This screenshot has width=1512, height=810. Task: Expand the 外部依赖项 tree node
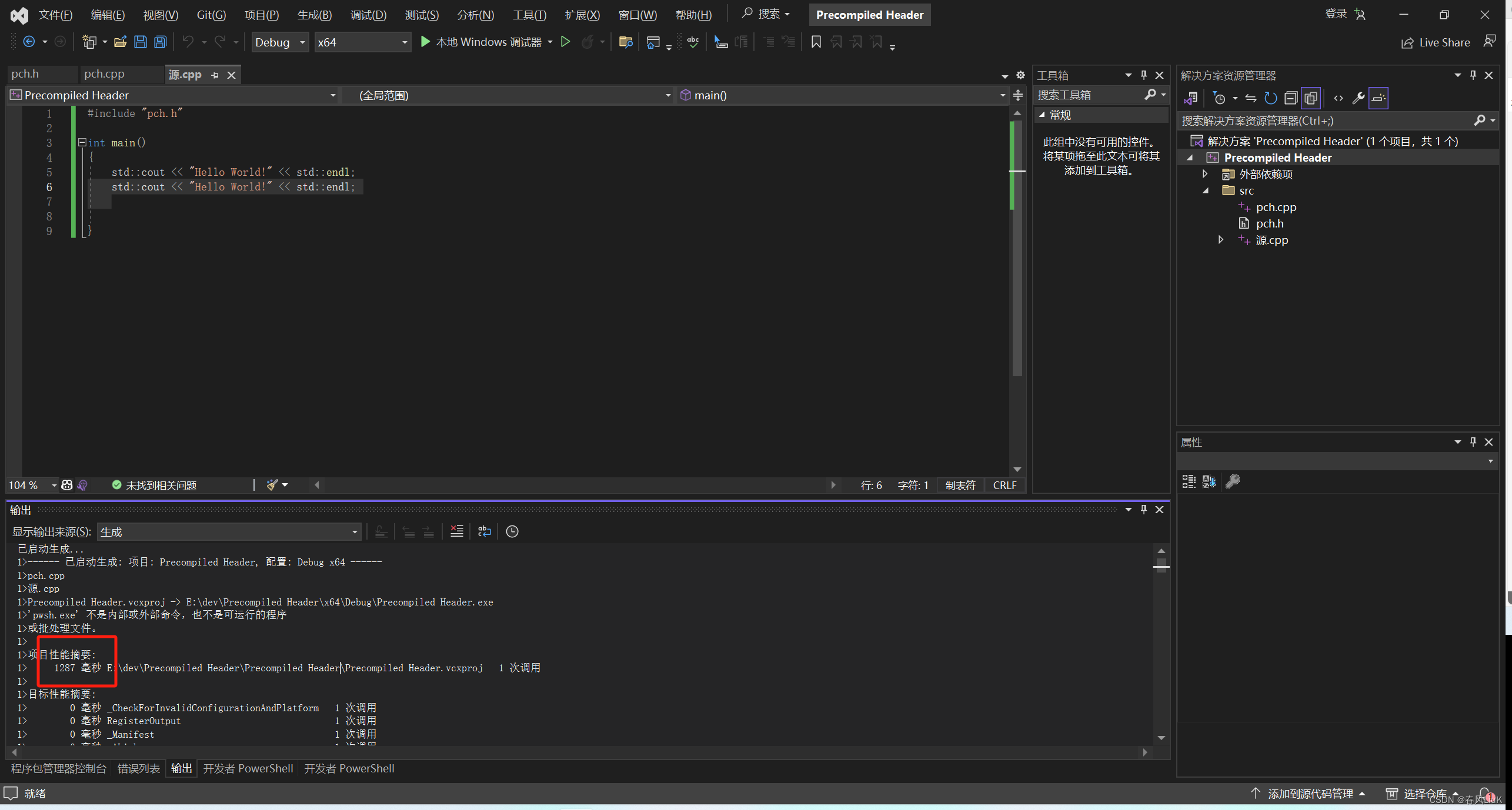[x=1205, y=174]
